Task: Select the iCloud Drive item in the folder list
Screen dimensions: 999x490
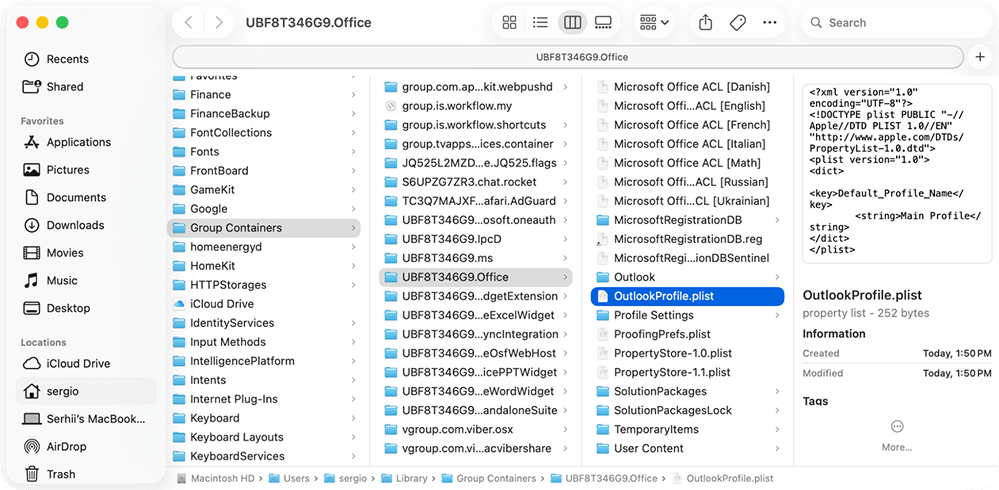Action: [264, 304]
